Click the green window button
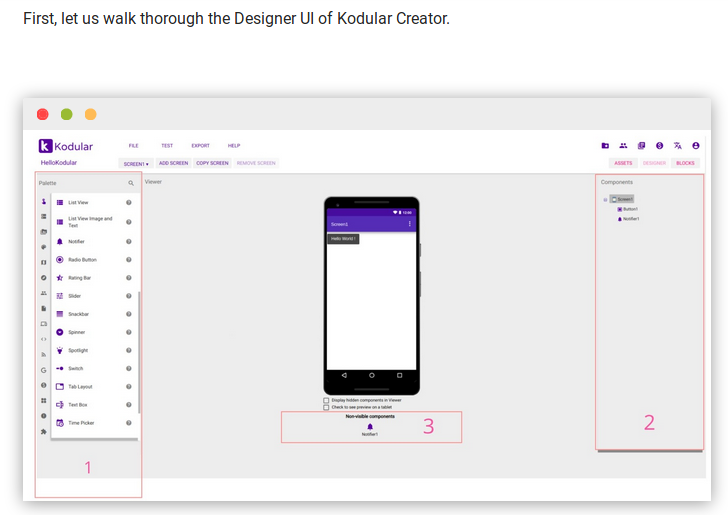Screen dimensions: 728x515 tap(67, 114)
